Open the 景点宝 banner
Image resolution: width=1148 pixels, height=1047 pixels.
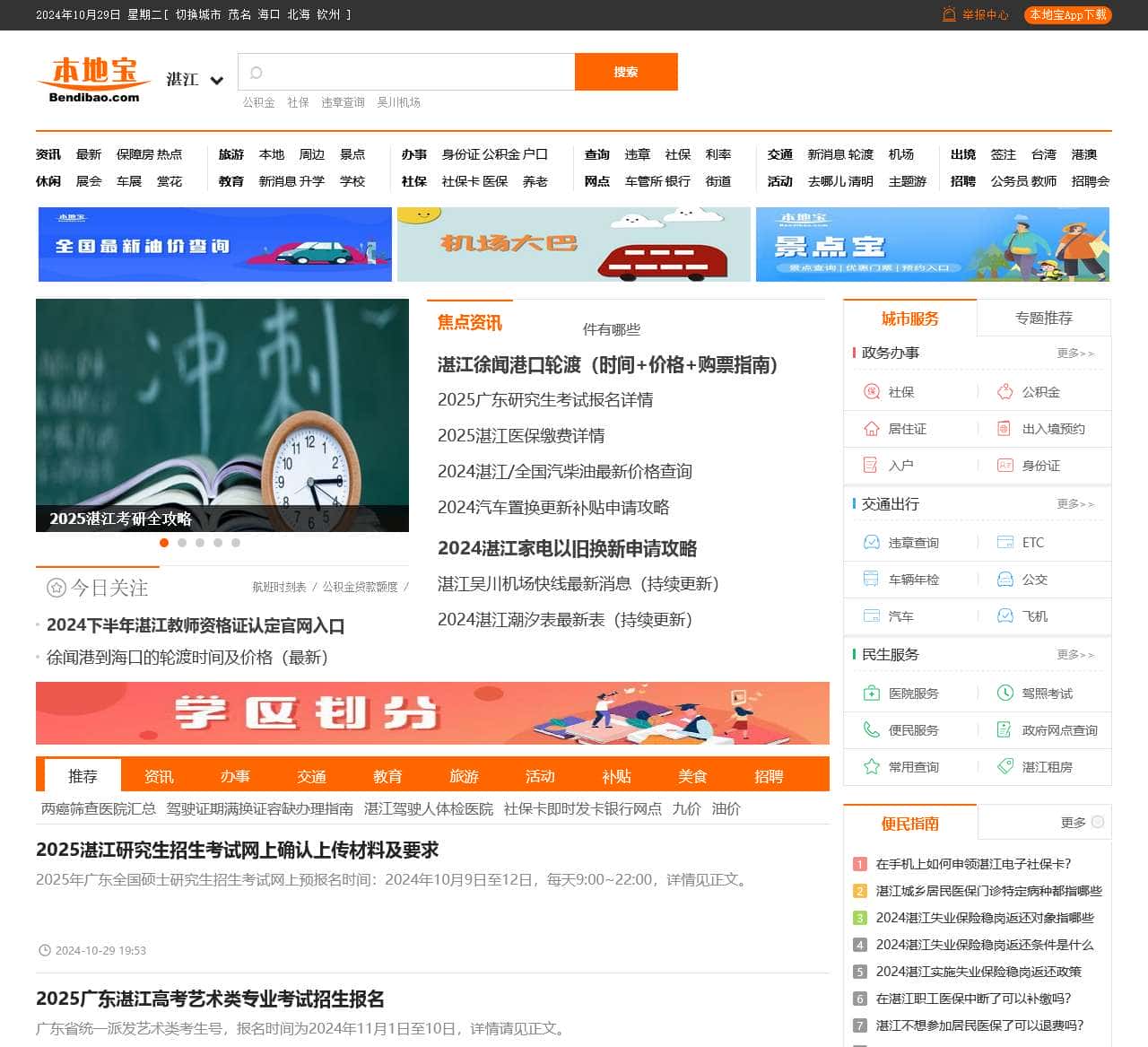[x=933, y=244]
